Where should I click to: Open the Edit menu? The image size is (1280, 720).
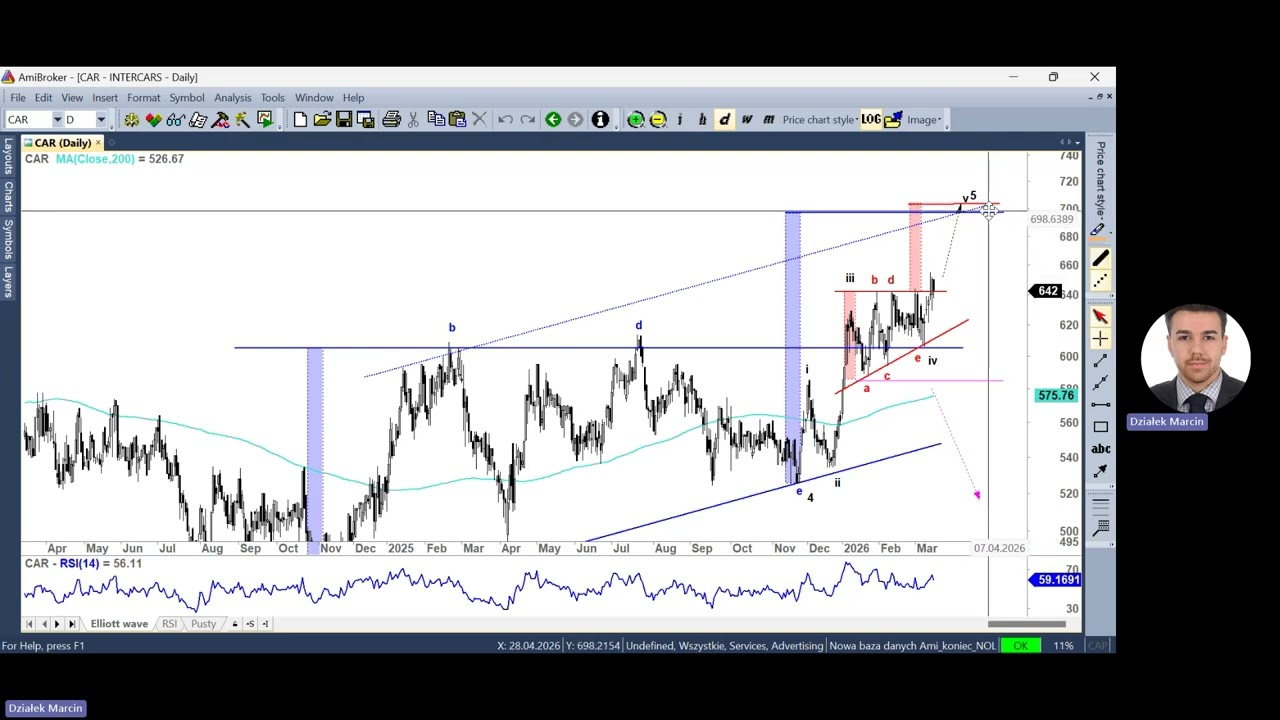(x=43, y=98)
